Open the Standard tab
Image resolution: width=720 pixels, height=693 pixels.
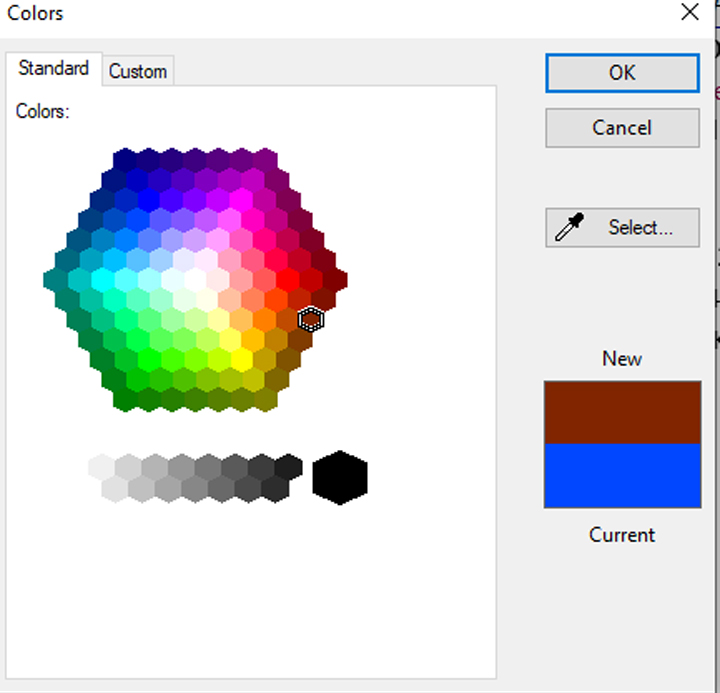pyautogui.click(x=54, y=69)
